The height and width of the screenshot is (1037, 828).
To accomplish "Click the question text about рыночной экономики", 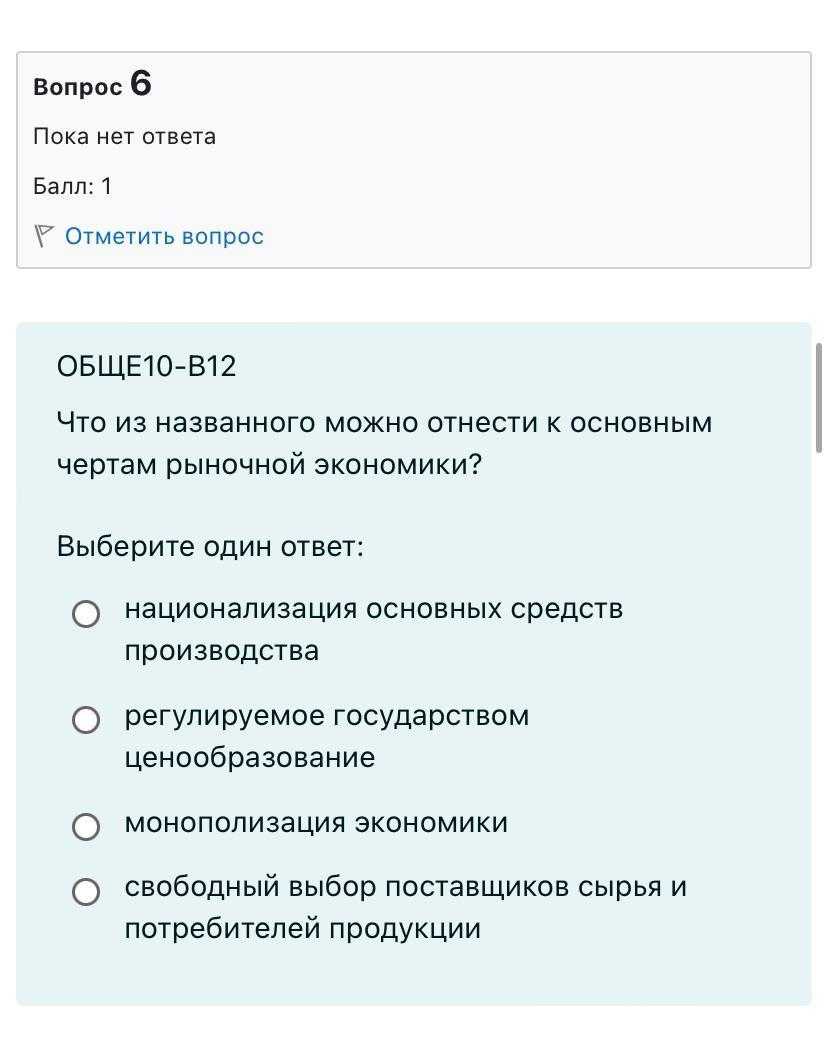I will click(x=384, y=444).
